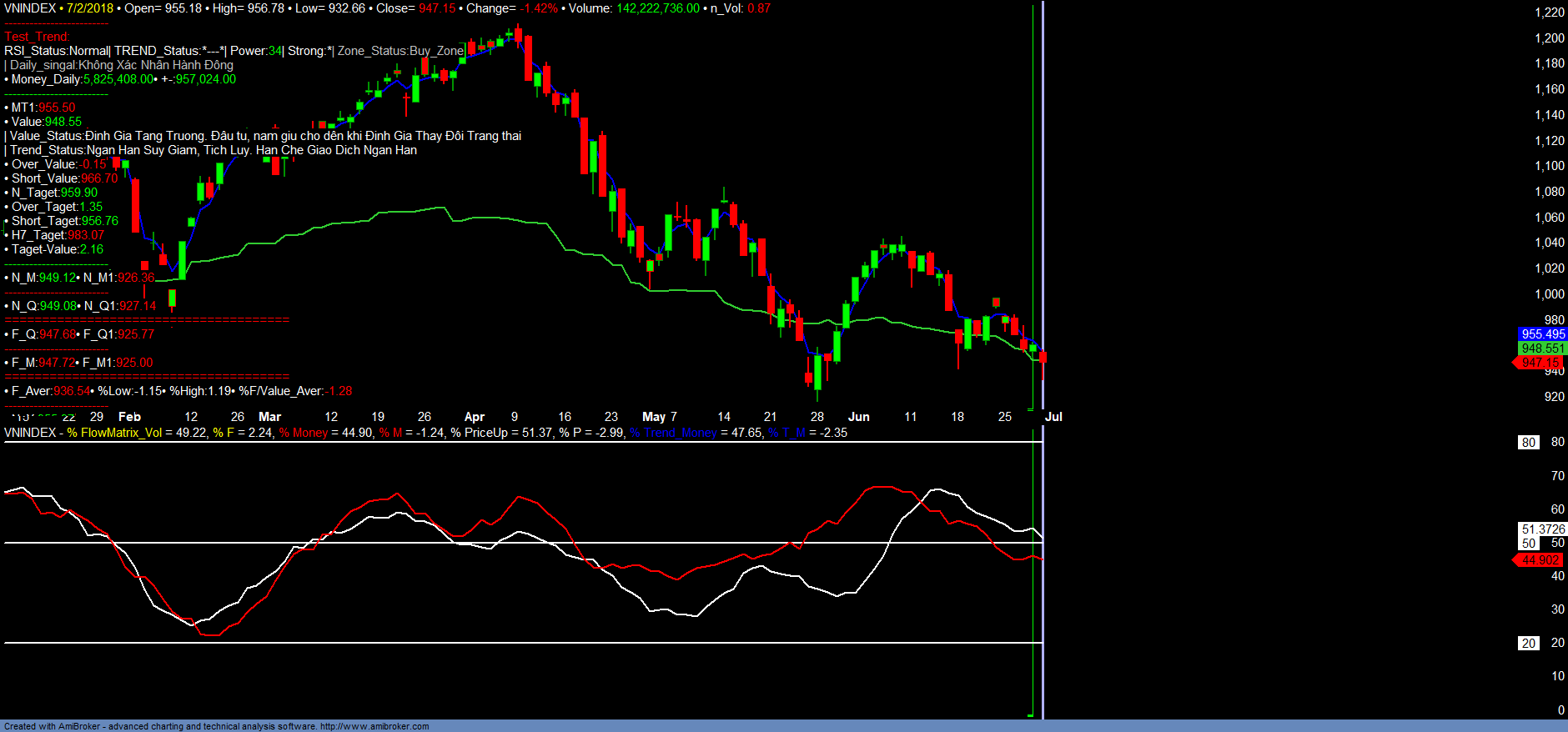This screenshot has width=1568, height=732.
Task: Click the red 44.902 indicator value marker
Action: pyautogui.click(x=1539, y=560)
